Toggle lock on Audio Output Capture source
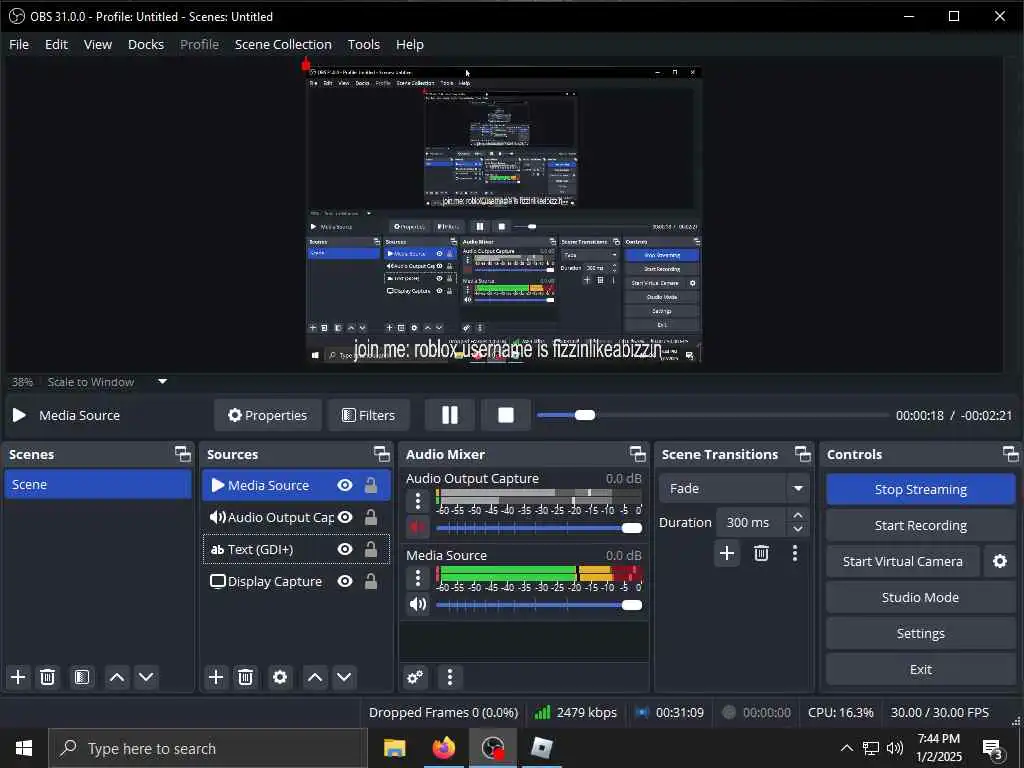1024x768 pixels. coord(371,517)
